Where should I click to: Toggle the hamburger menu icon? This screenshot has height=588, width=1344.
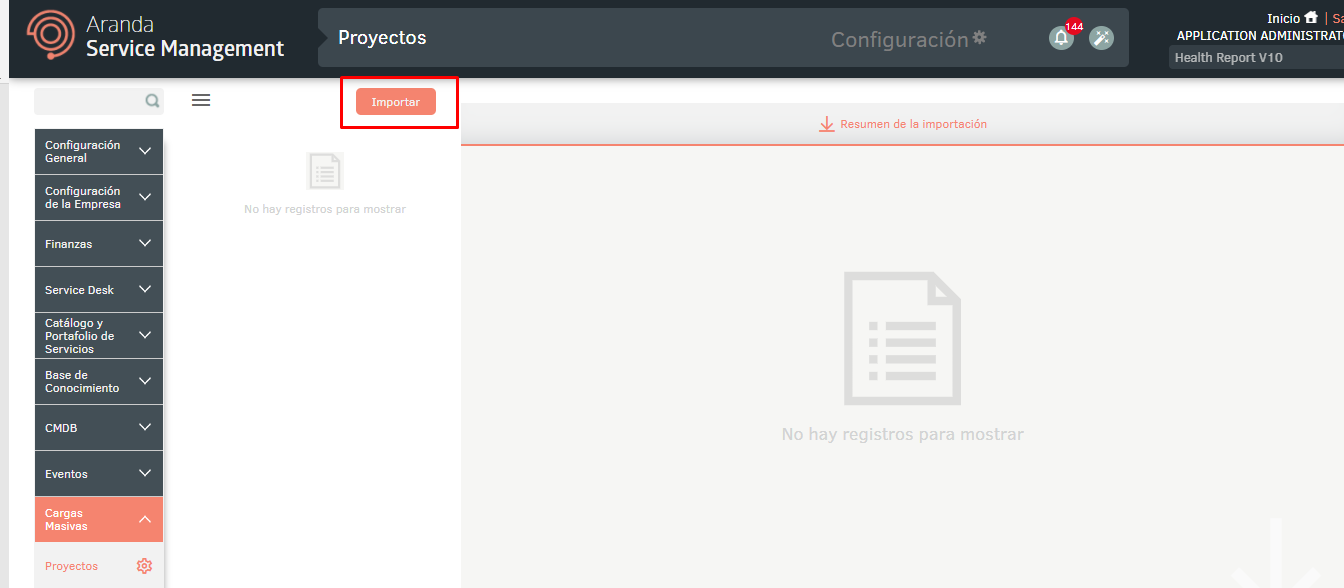click(x=201, y=100)
